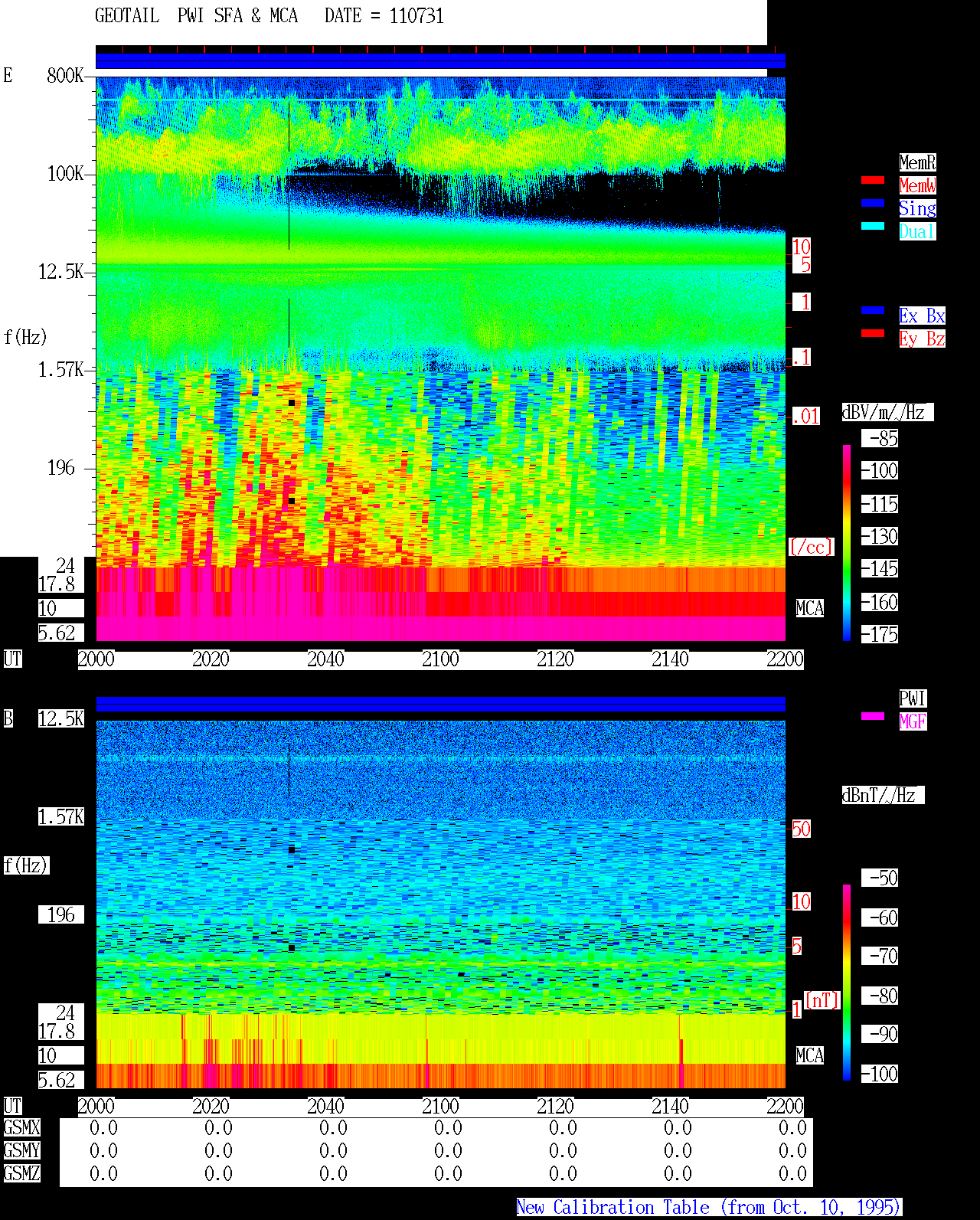The width and height of the screenshot is (980, 1220).
Task: Click the cyan Dual legend swatch
Action: point(873,226)
